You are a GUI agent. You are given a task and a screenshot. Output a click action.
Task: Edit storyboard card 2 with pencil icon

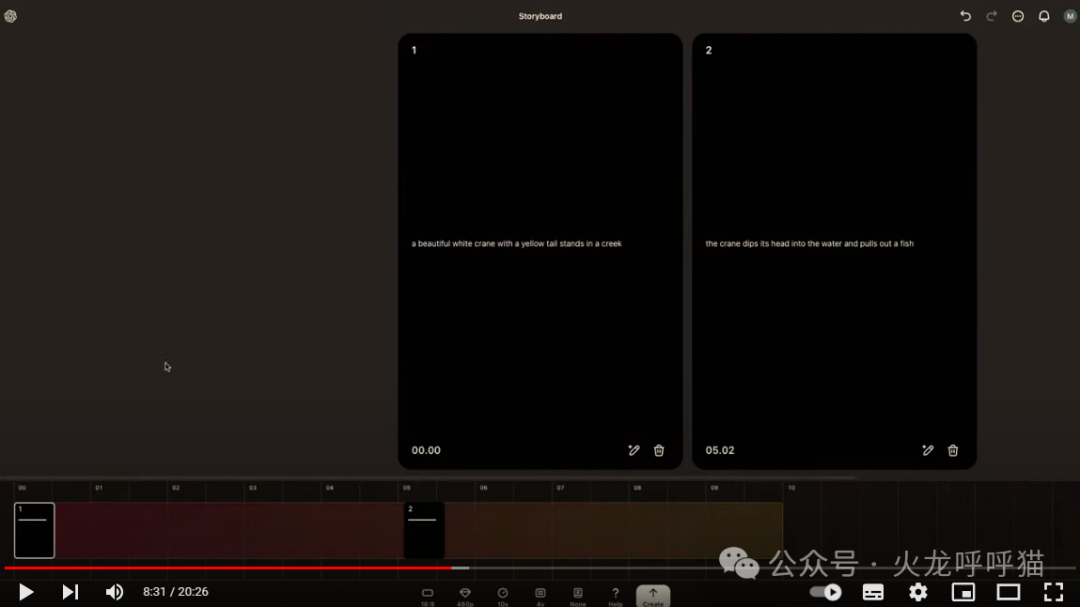tap(928, 451)
